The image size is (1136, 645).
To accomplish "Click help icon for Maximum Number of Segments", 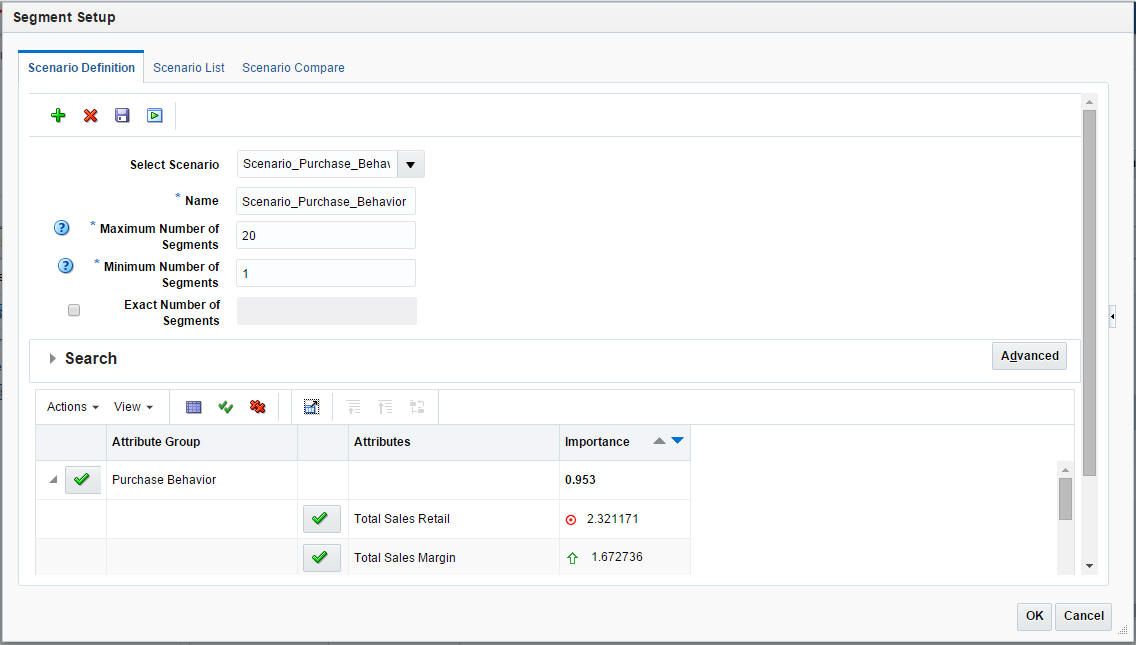I will click(62, 228).
